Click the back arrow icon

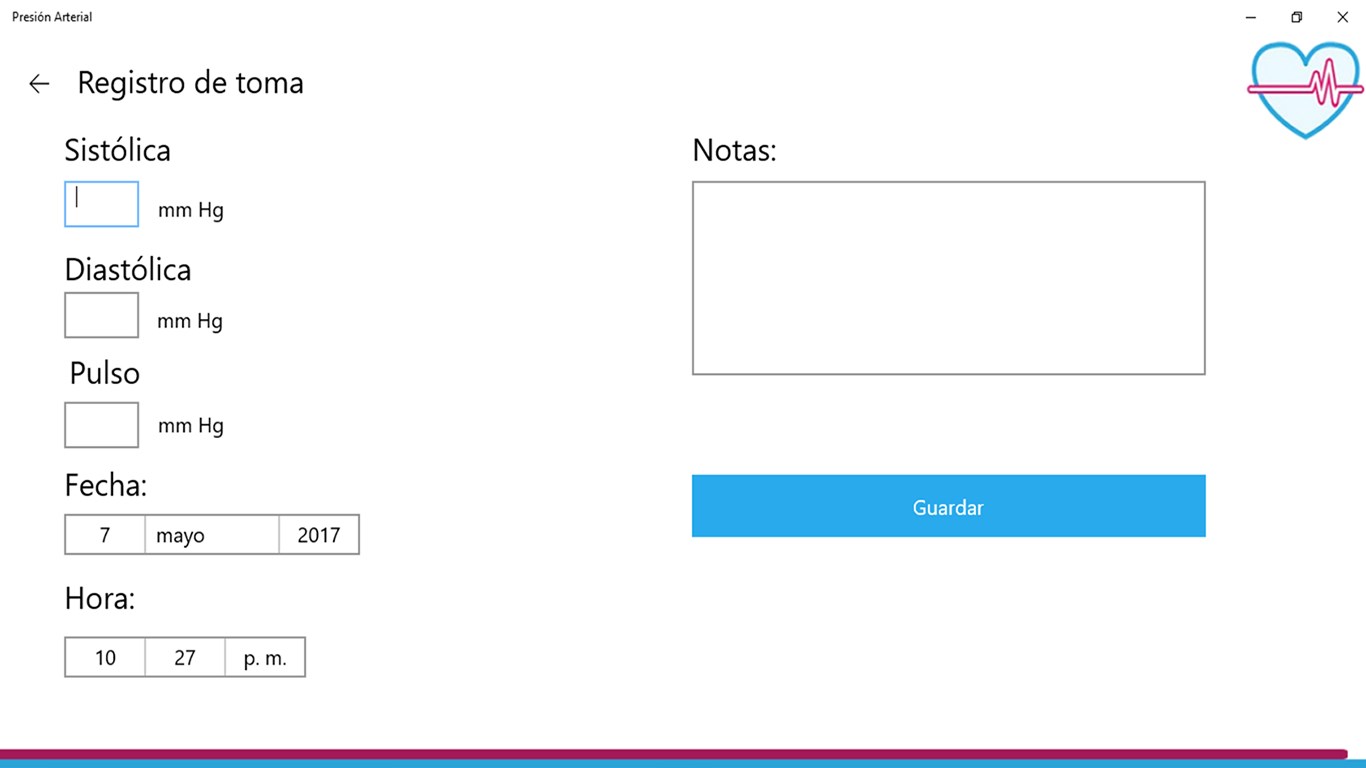(x=39, y=84)
